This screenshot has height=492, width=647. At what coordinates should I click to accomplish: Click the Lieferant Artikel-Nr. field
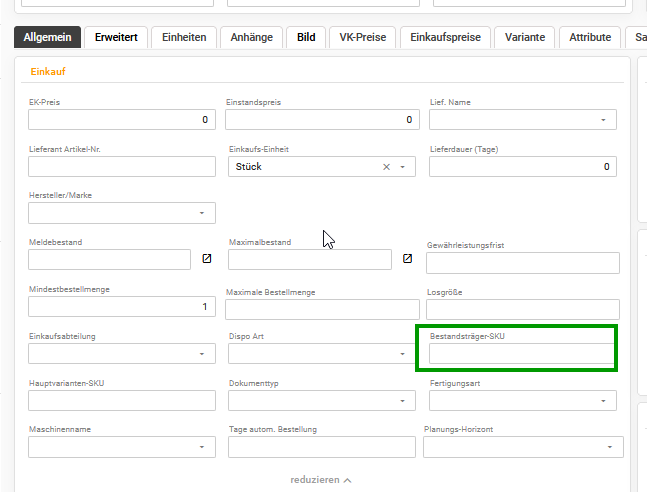click(x=122, y=166)
